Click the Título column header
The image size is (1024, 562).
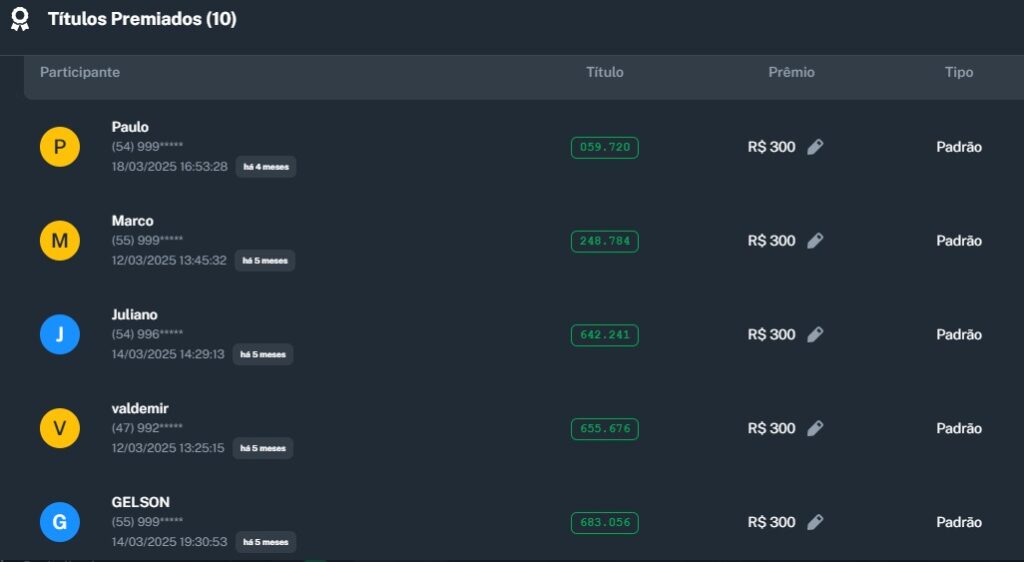click(604, 72)
